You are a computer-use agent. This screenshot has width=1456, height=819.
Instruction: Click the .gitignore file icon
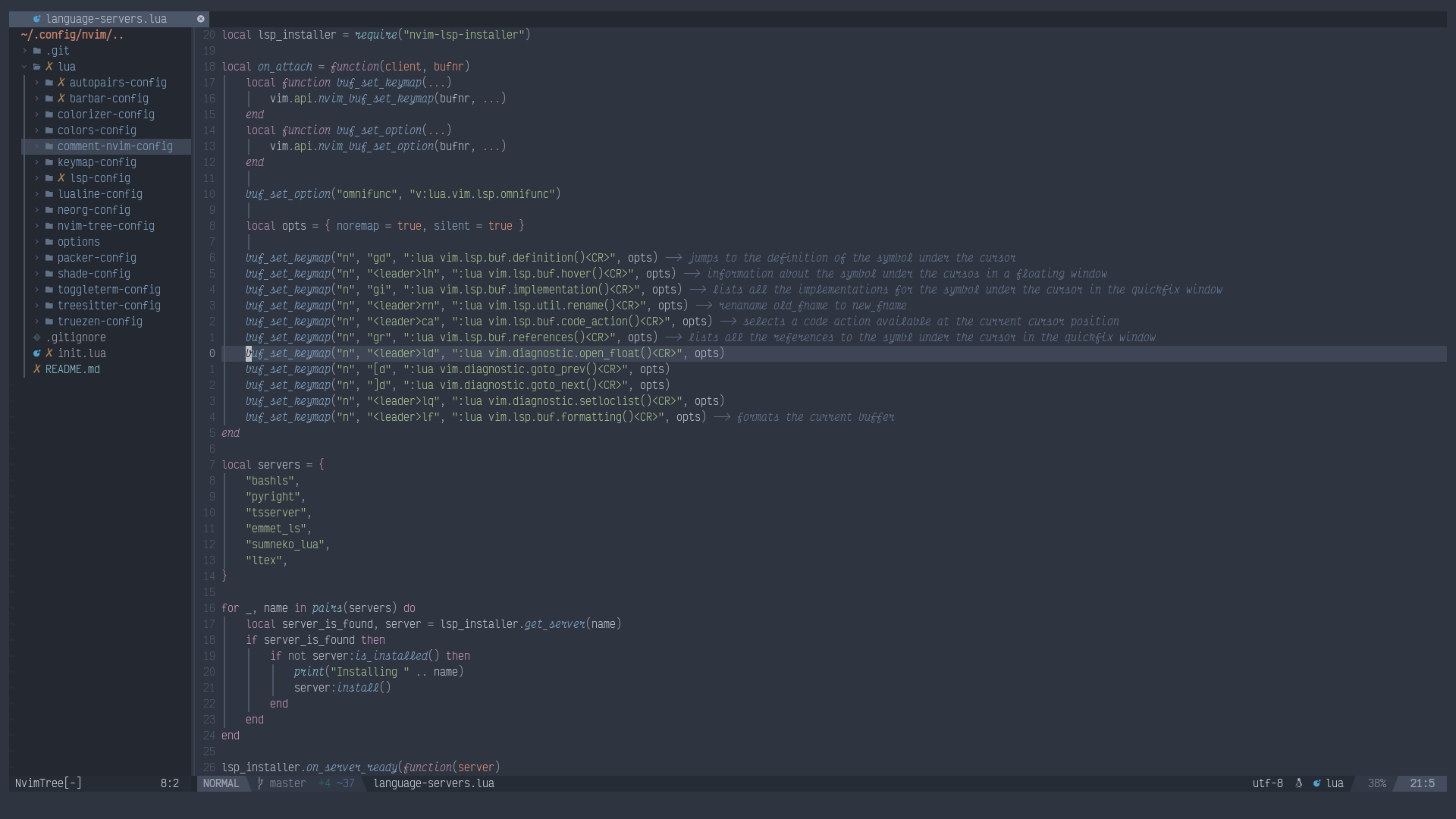(x=36, y=337)
